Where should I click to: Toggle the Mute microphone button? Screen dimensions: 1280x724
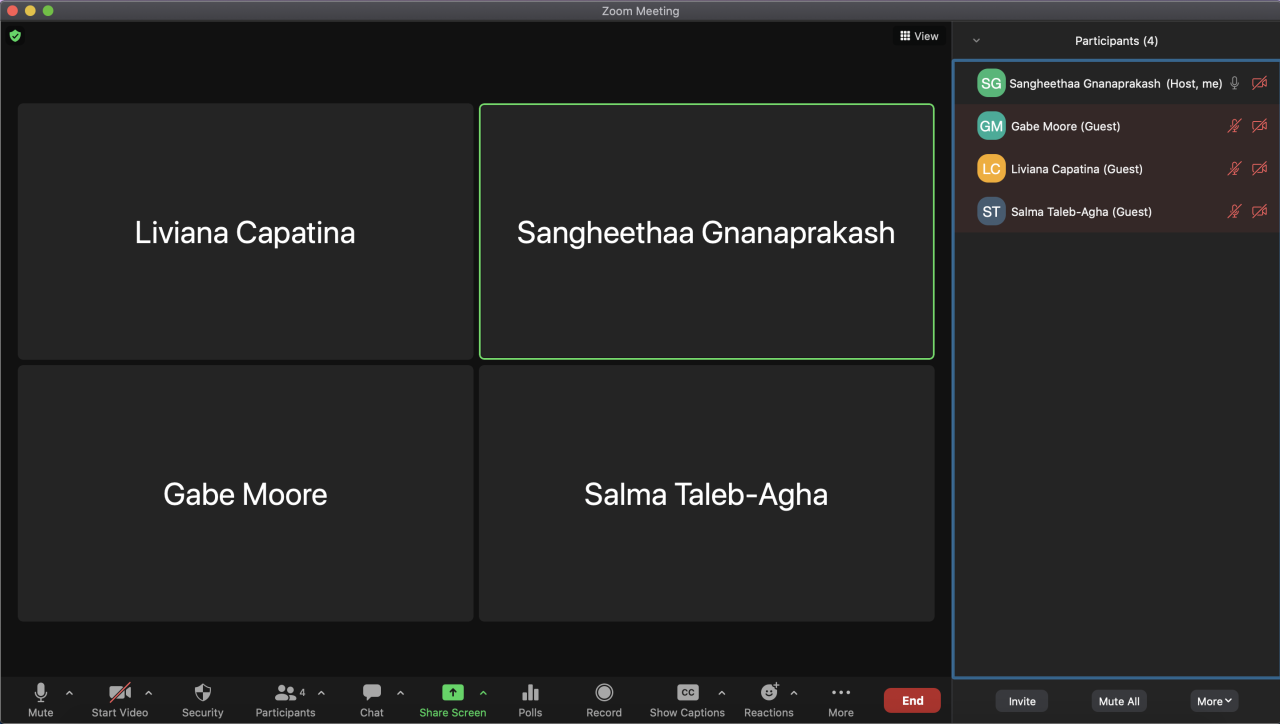[x=41, y=693]
